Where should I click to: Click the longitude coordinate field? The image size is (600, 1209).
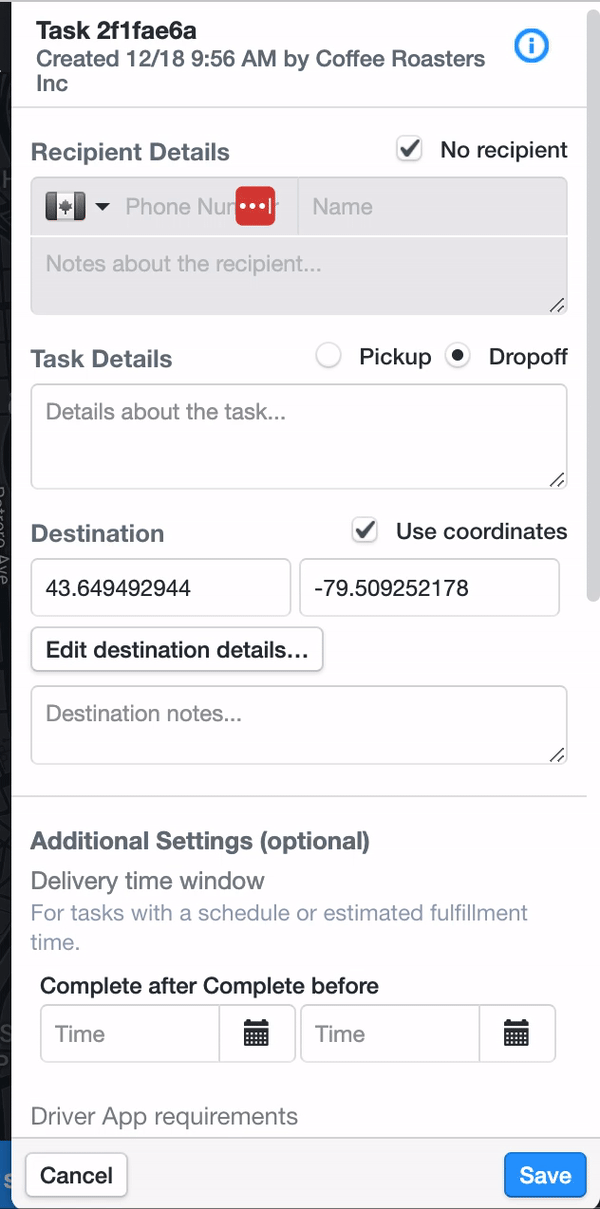tap(429, 587)
